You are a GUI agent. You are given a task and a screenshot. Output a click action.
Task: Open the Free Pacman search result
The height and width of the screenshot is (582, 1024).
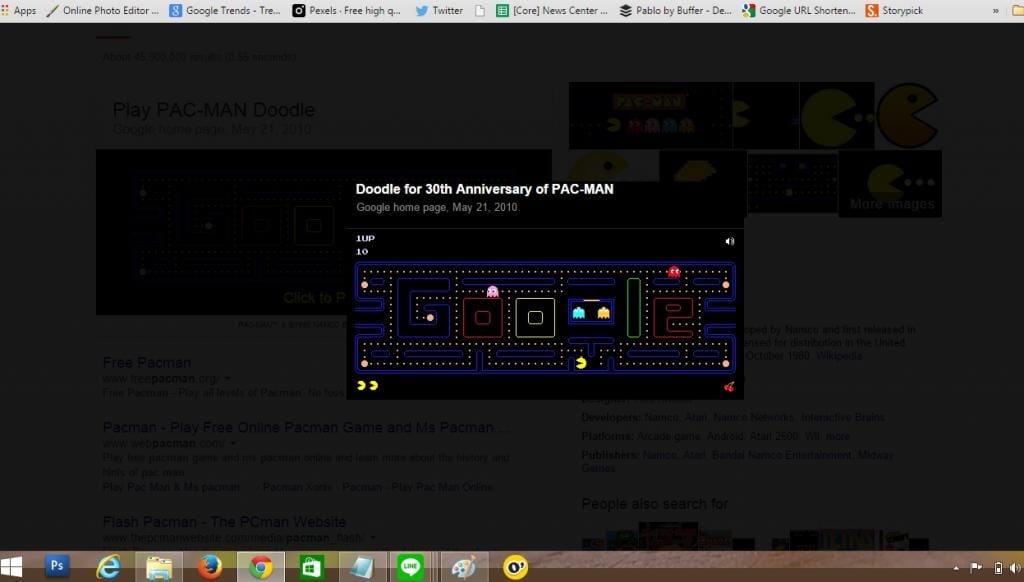click(146, 362)
